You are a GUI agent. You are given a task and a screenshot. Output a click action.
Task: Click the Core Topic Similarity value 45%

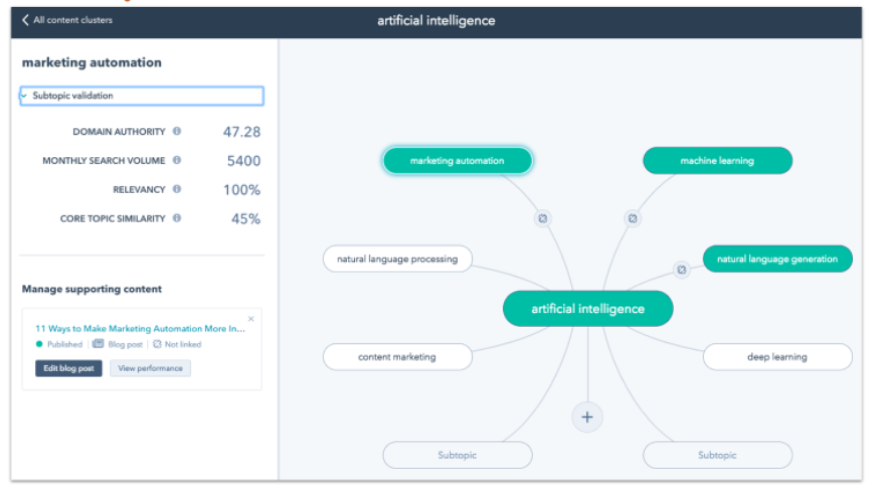tap(246, 219)
